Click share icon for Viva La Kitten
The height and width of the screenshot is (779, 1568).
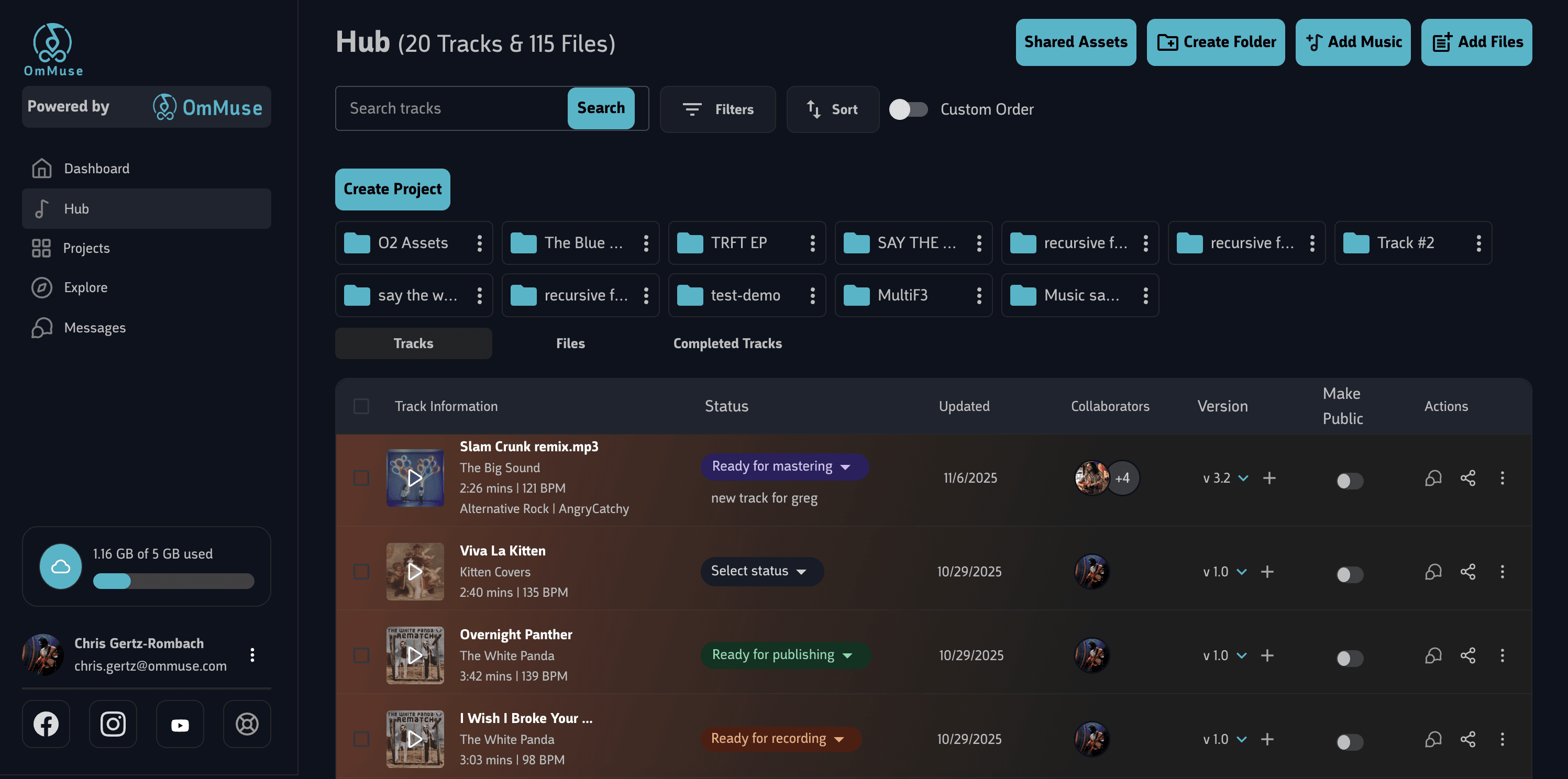point(1467,572)
